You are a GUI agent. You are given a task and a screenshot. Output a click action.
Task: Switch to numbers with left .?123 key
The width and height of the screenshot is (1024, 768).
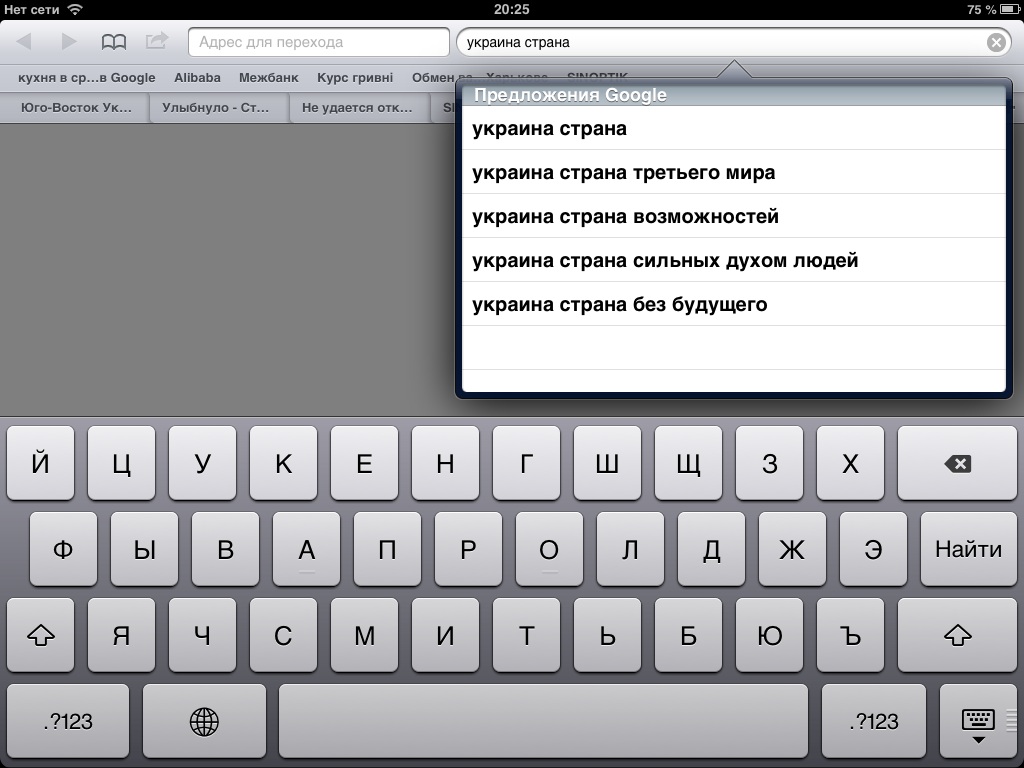[x=68, y=722]
